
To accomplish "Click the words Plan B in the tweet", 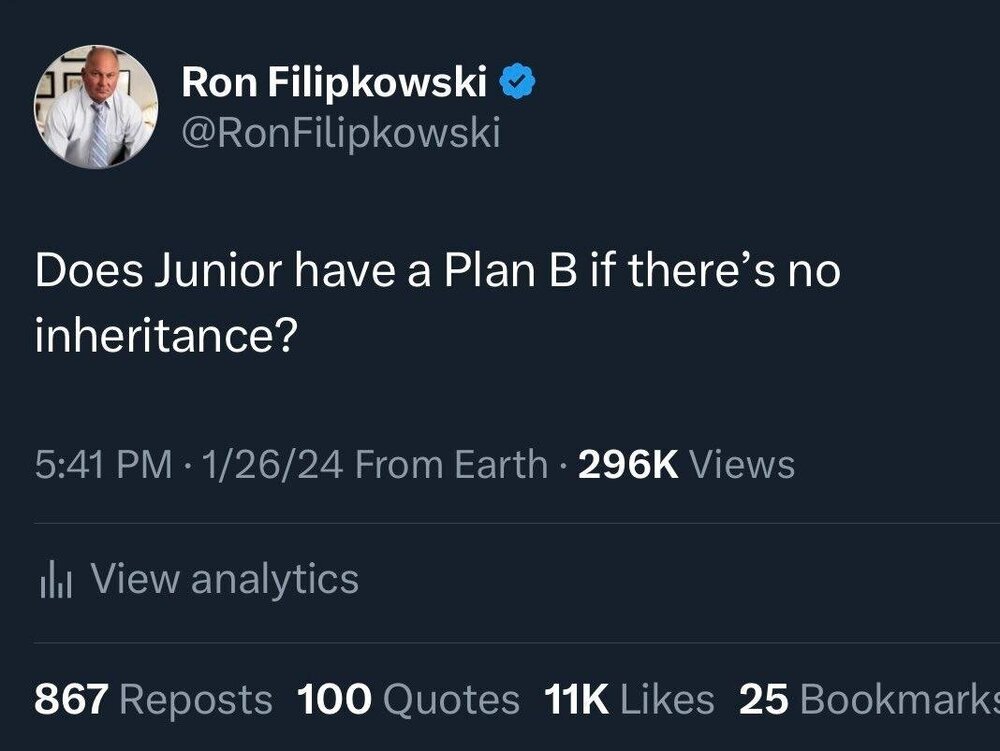I will pos(505,272).
